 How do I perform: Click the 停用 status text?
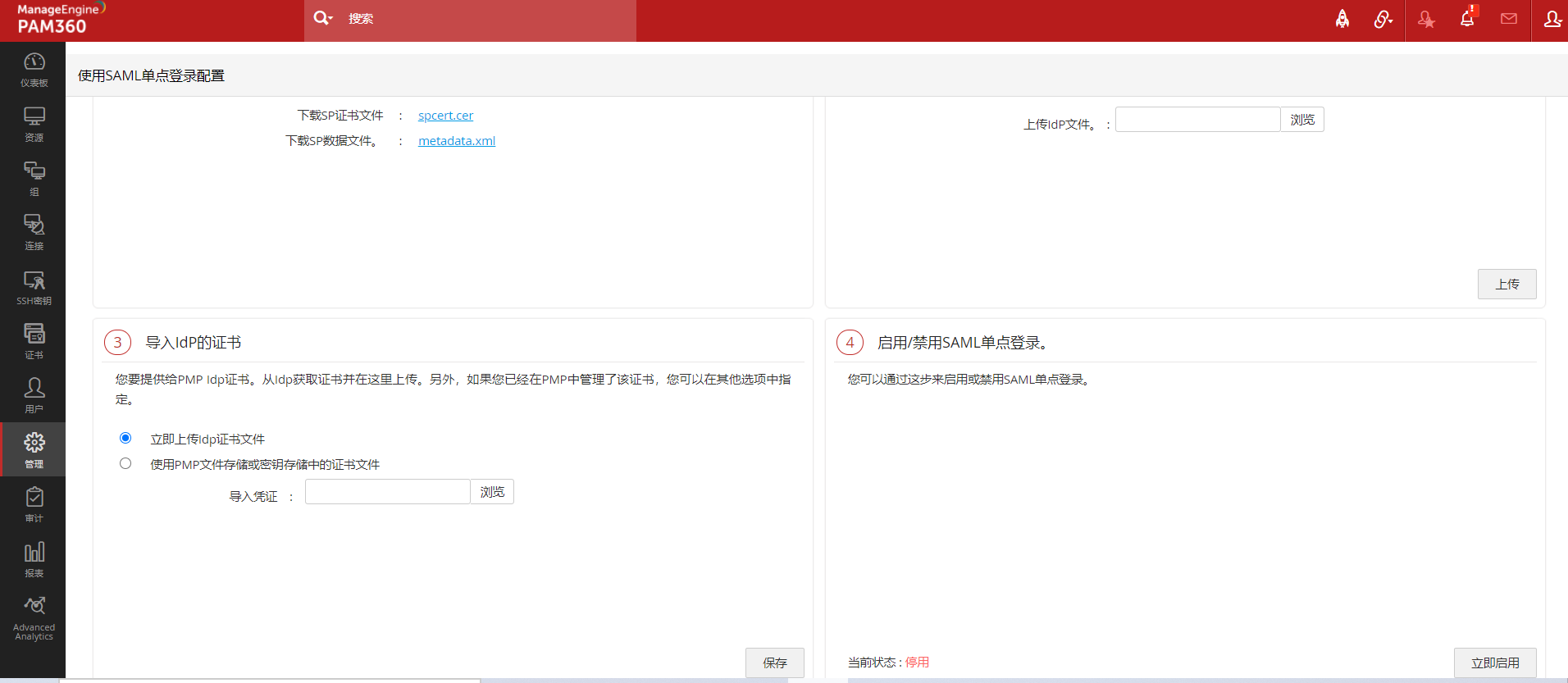click(917, 663)
